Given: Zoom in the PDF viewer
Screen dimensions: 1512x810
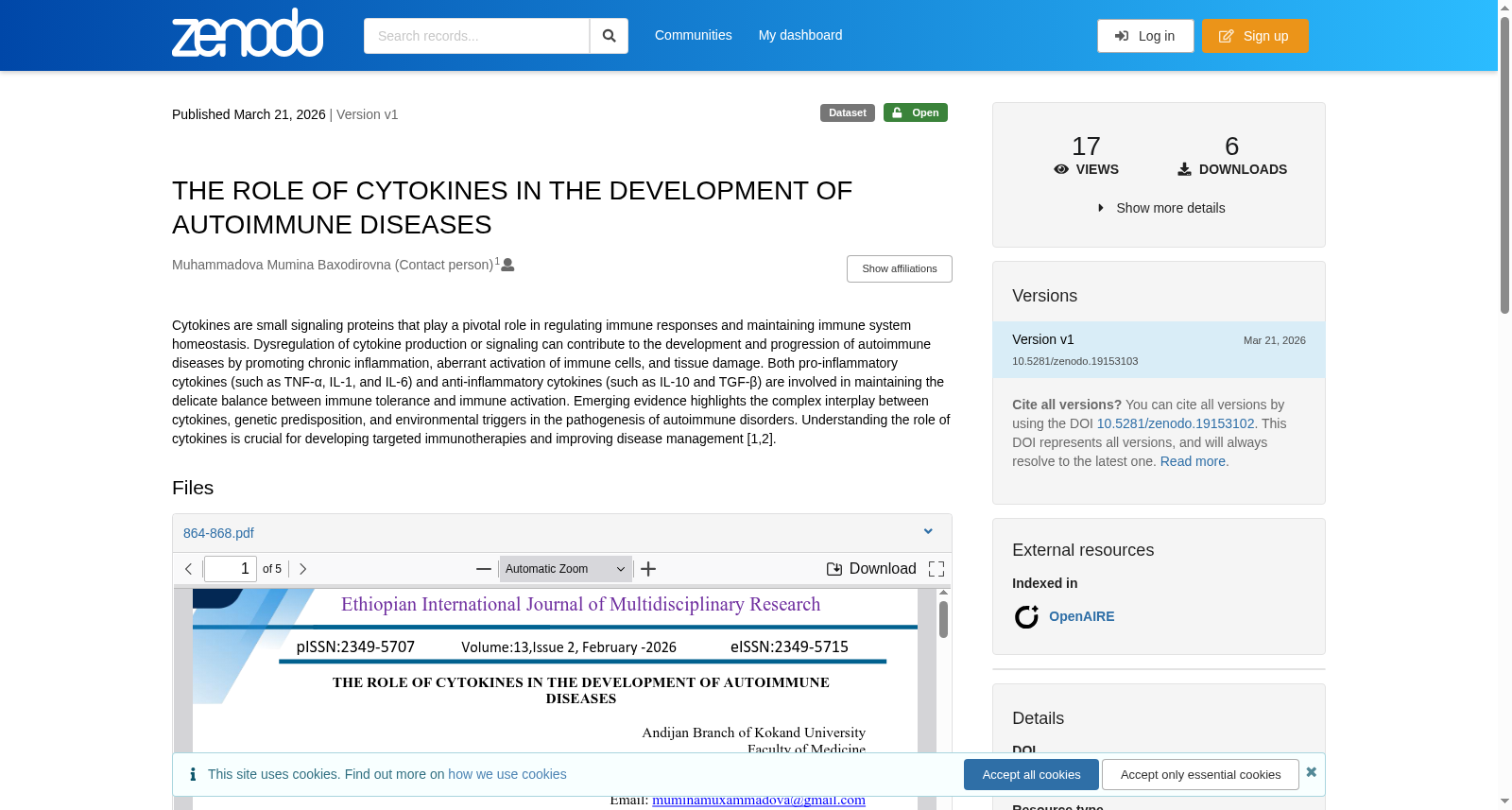Looking at the screenshot, I should [648, 569].
